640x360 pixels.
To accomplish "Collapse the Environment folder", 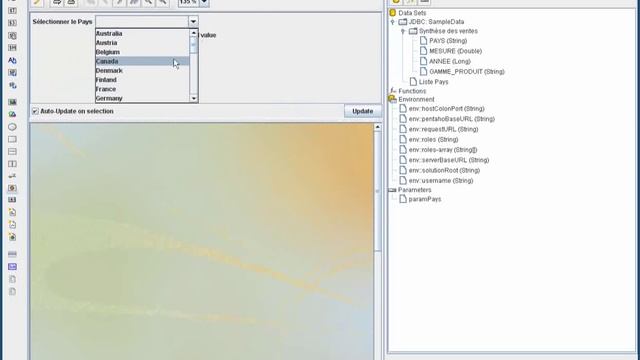I will (x=393, y=99).
